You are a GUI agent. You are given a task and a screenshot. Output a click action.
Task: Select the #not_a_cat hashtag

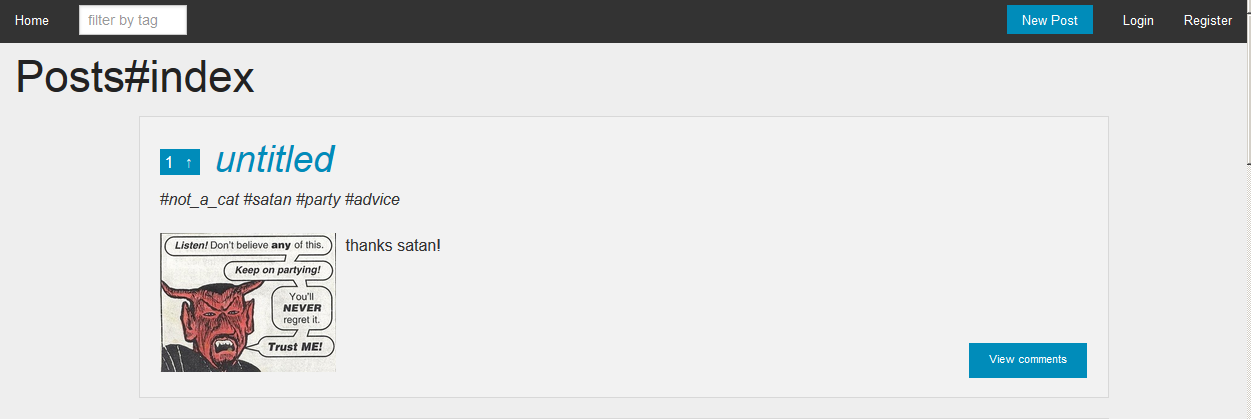coord(199,200)
